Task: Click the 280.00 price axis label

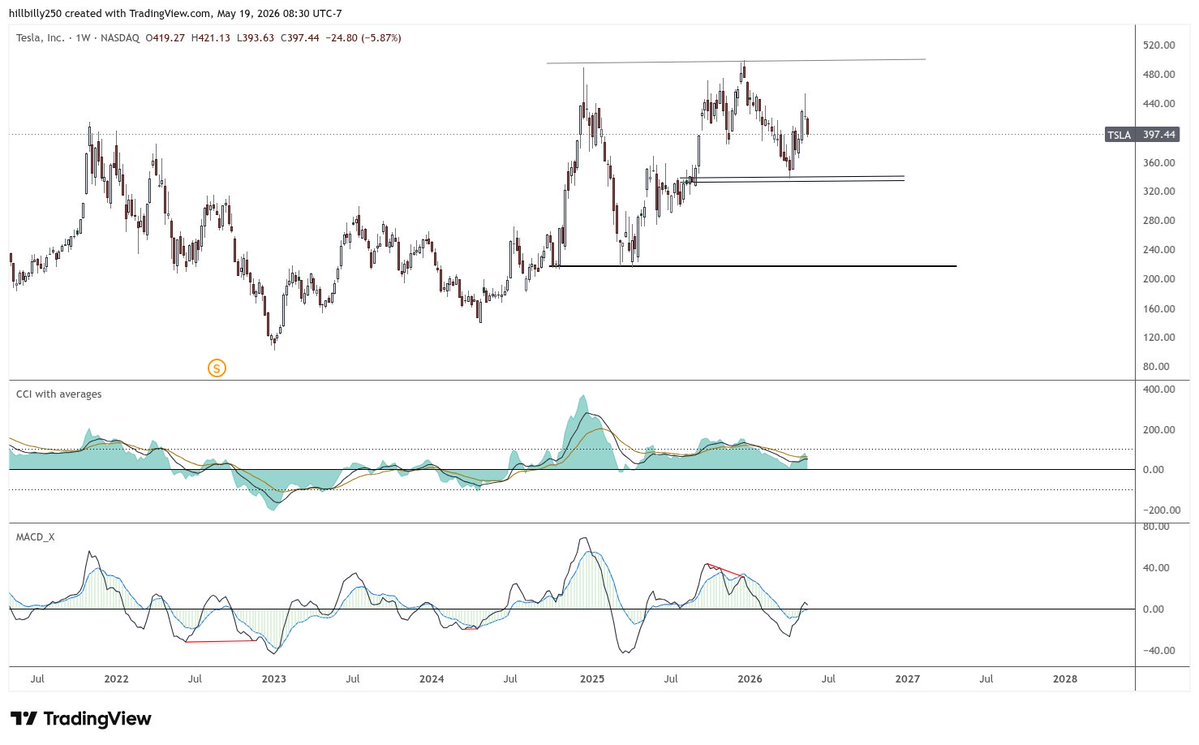Action: pos(1158,220)
